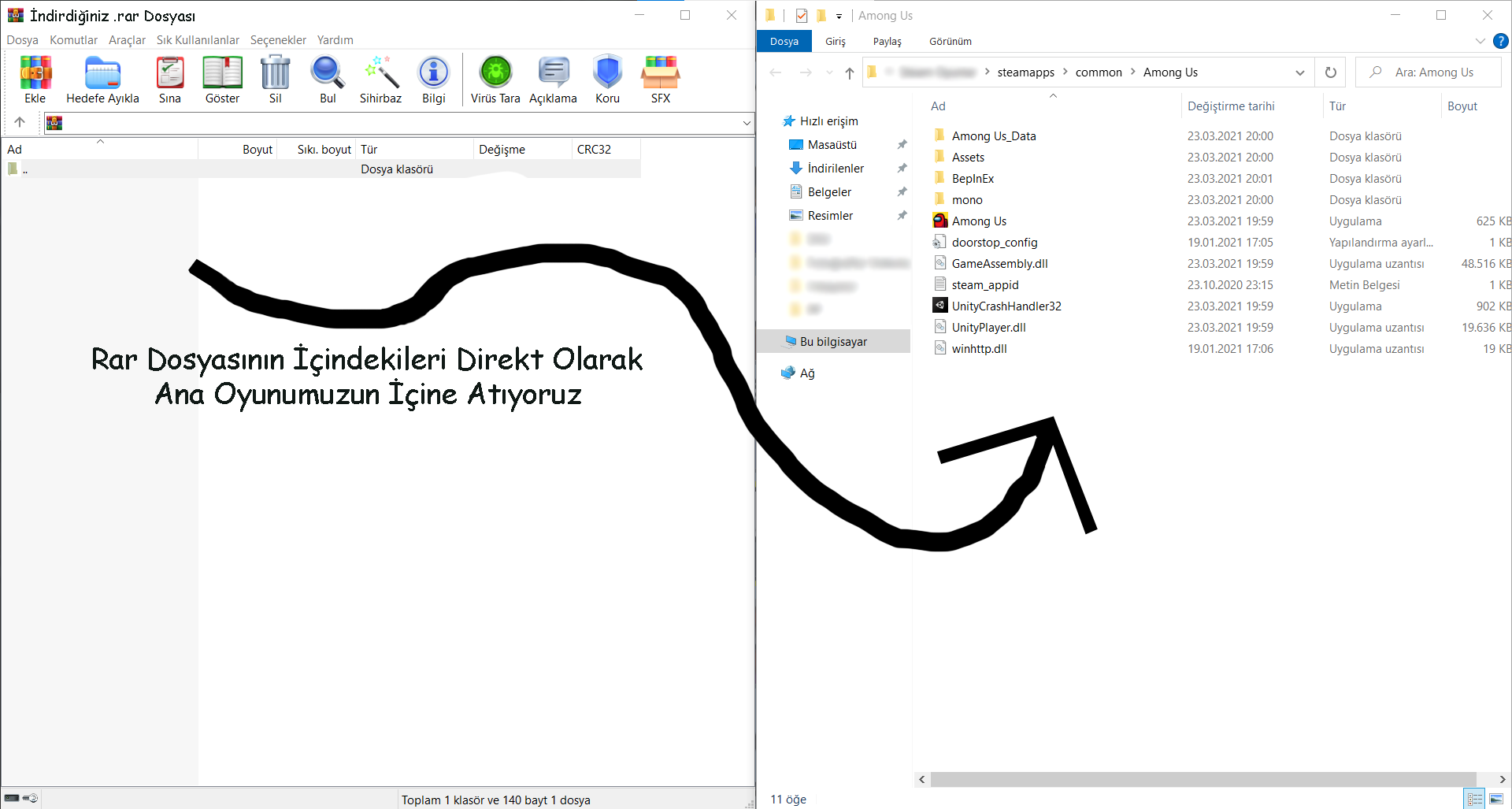Screen dimensions: 1512x809
Task: Open the Sık Kullanılanlar menu
Action: 198,39
